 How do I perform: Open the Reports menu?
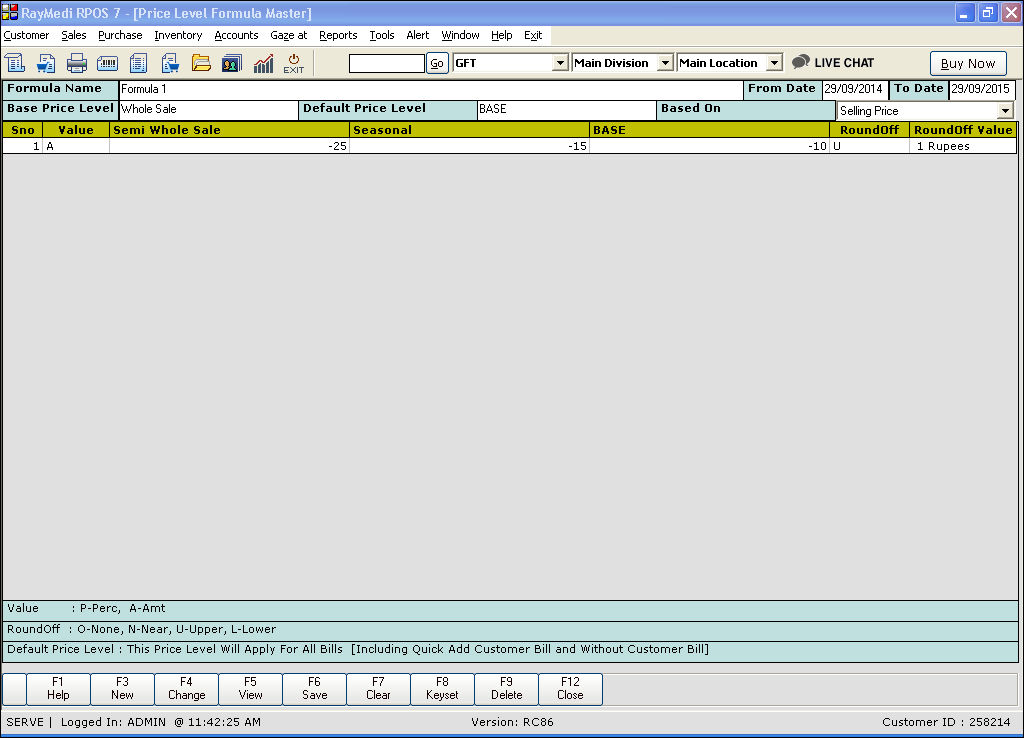click(338, 35)
